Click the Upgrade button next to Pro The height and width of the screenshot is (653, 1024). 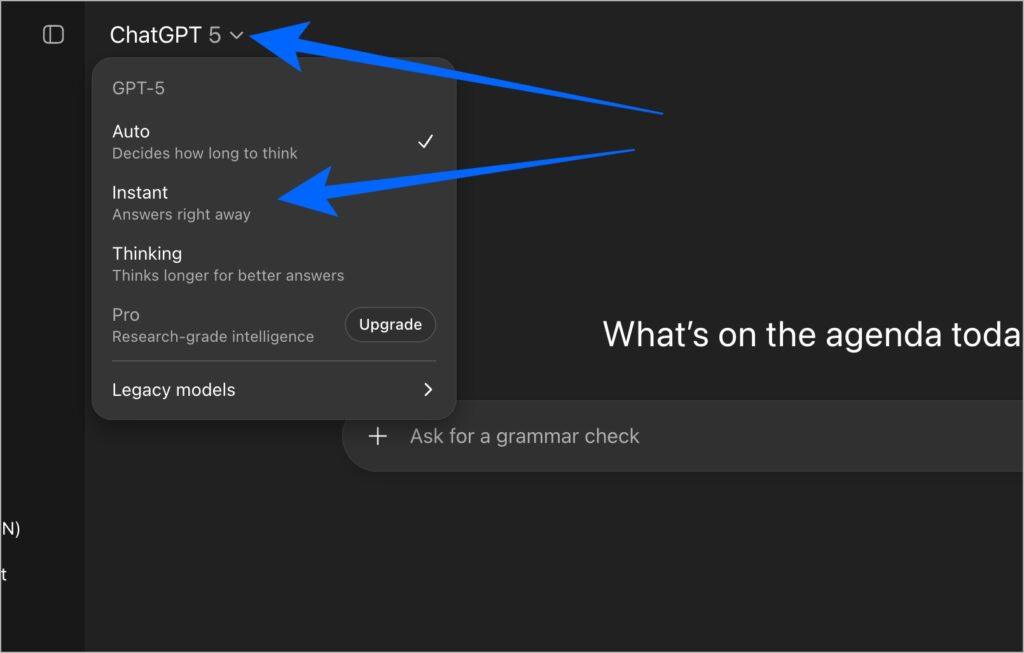pos(390,324)
